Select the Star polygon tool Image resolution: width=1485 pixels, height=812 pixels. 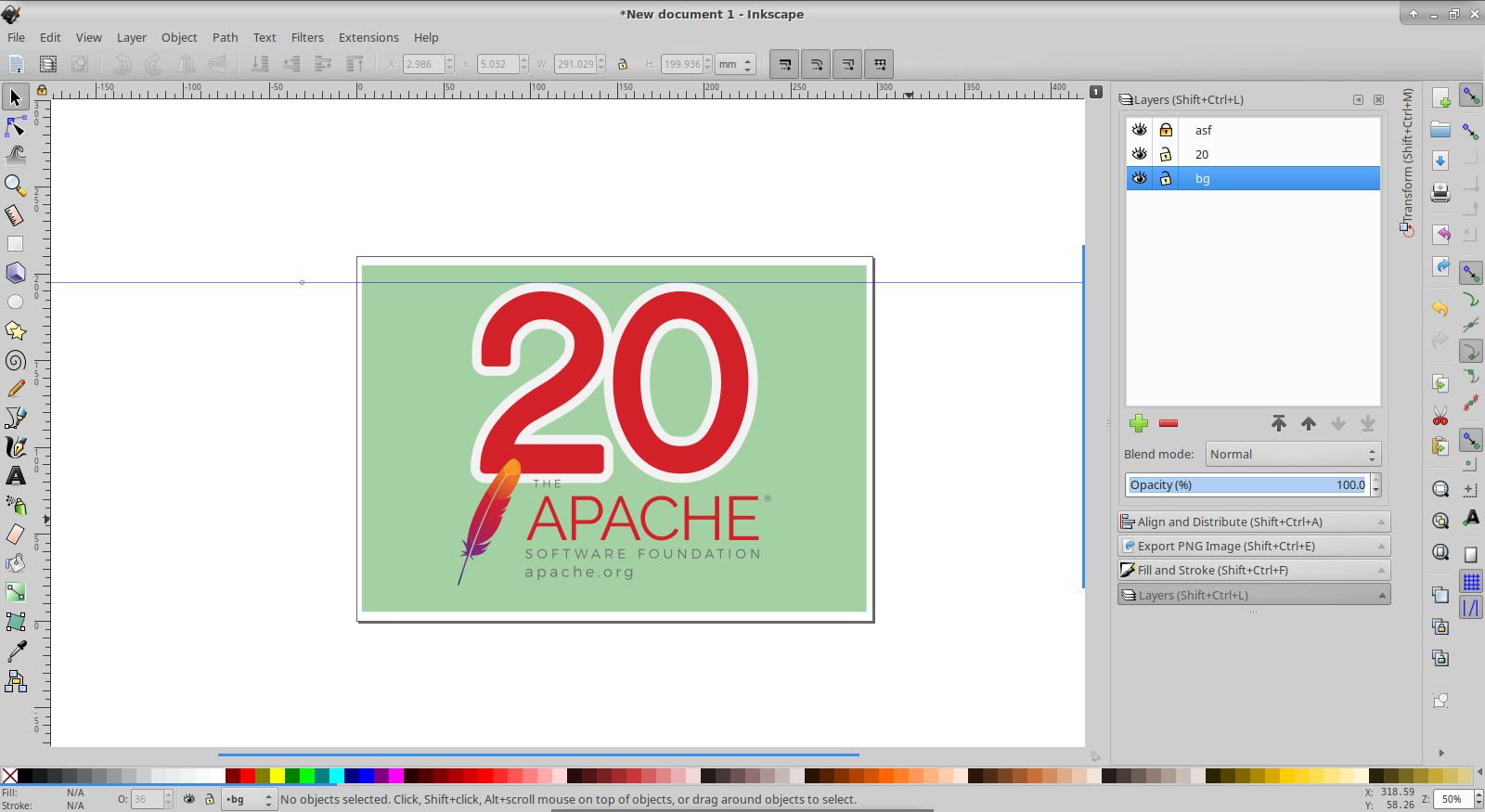[x=16, y=330]
